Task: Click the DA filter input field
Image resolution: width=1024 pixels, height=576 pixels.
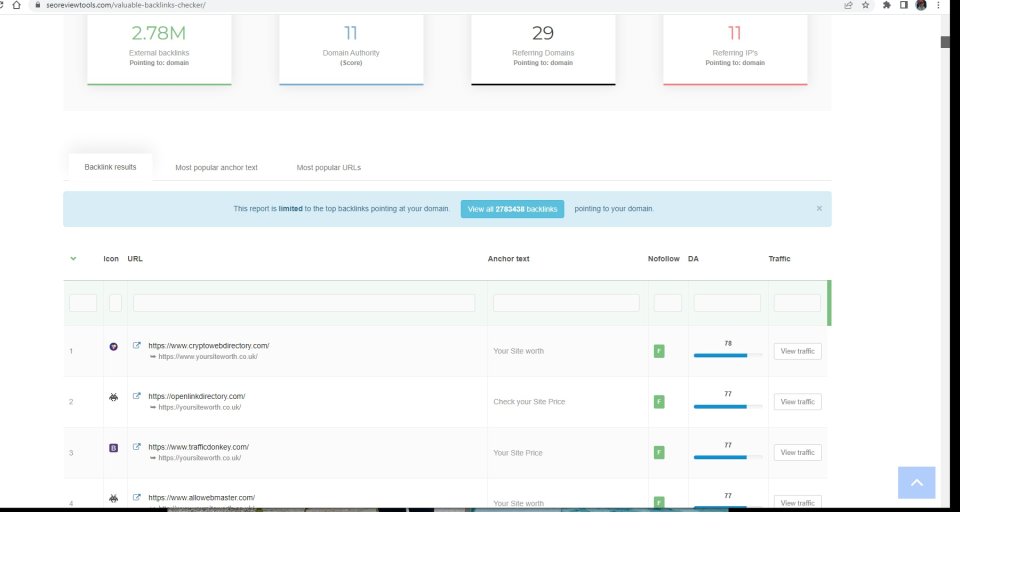Action: (x=727, y=302)
